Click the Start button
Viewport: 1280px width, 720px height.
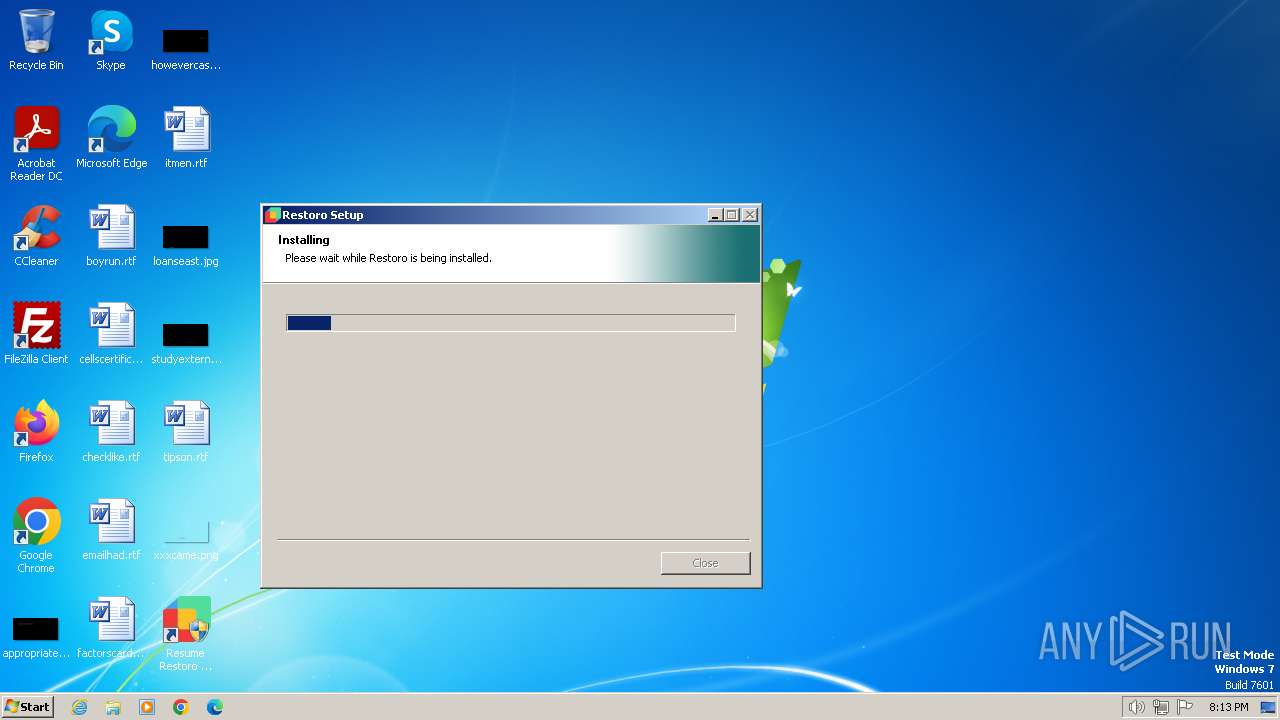28,707
